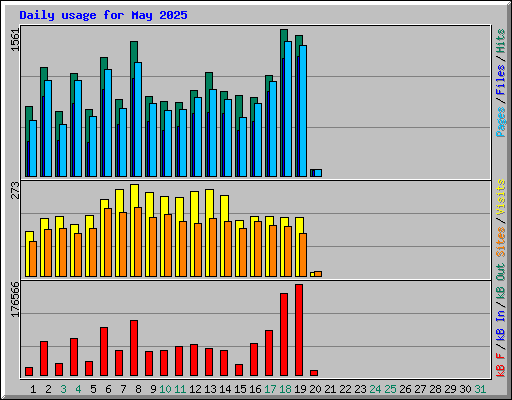
Task: Click the red kB bar for day 15
Action: (239, 370)
